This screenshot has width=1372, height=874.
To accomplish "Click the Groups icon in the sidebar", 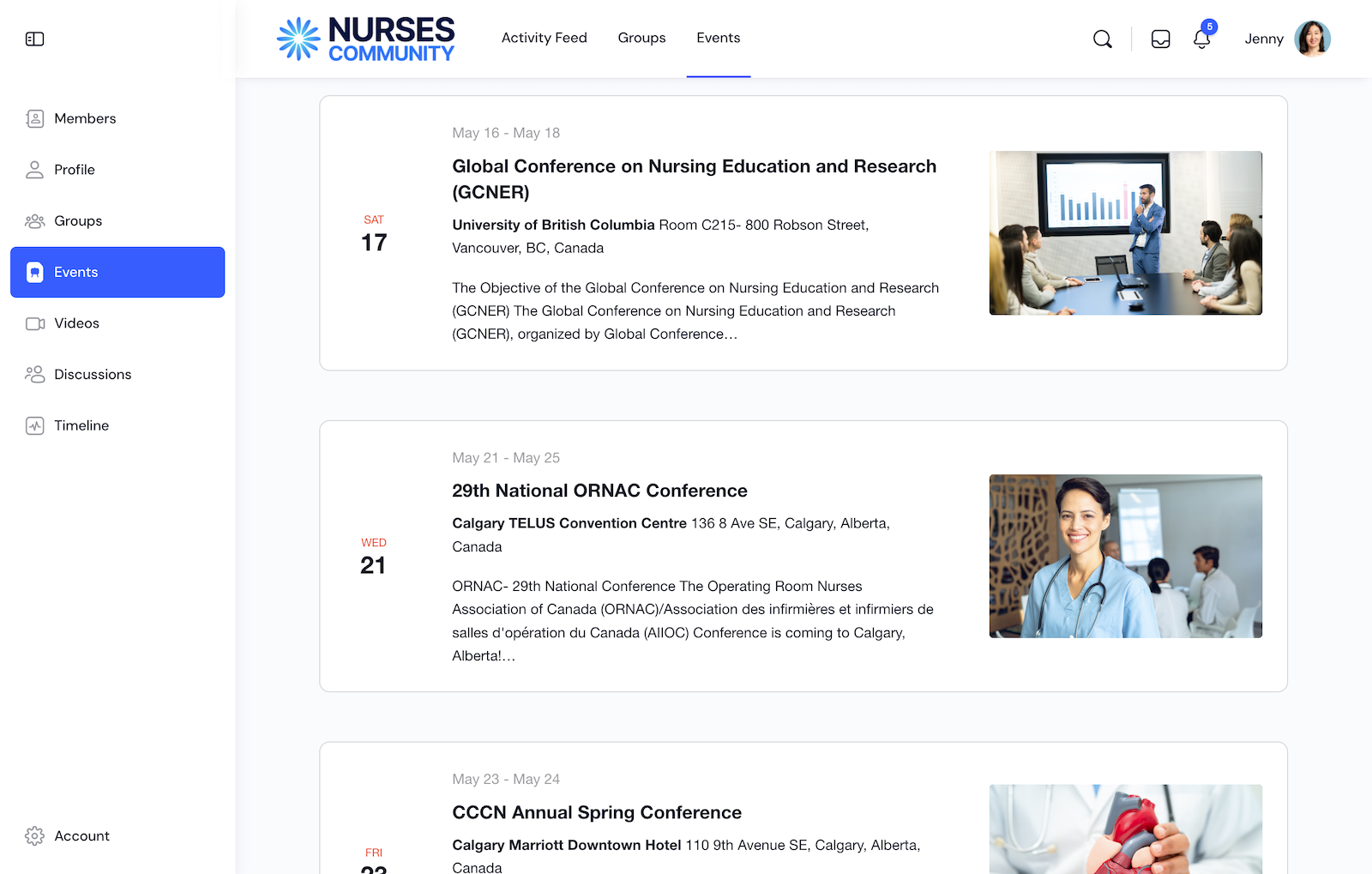I will (x=35, y=220).
